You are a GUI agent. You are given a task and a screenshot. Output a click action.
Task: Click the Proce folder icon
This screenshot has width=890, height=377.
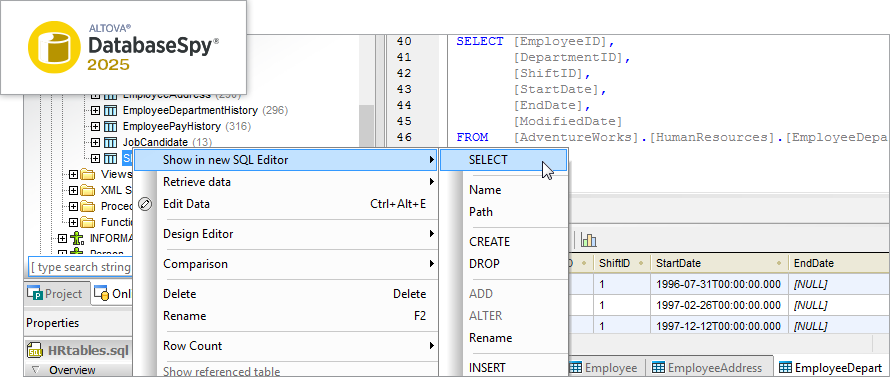point(88,206)
